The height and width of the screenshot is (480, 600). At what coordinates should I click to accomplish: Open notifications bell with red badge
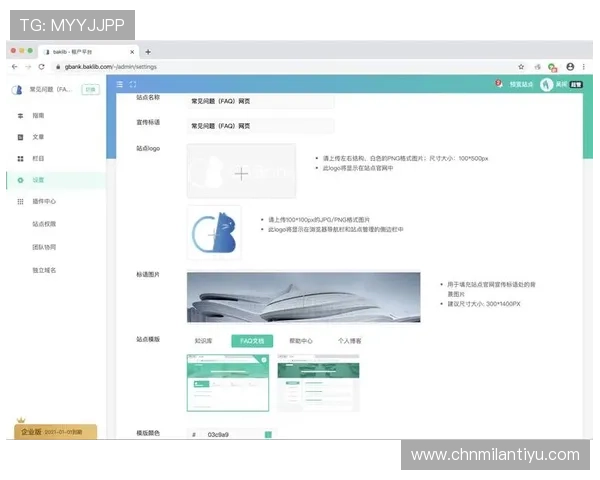[499, 83]
